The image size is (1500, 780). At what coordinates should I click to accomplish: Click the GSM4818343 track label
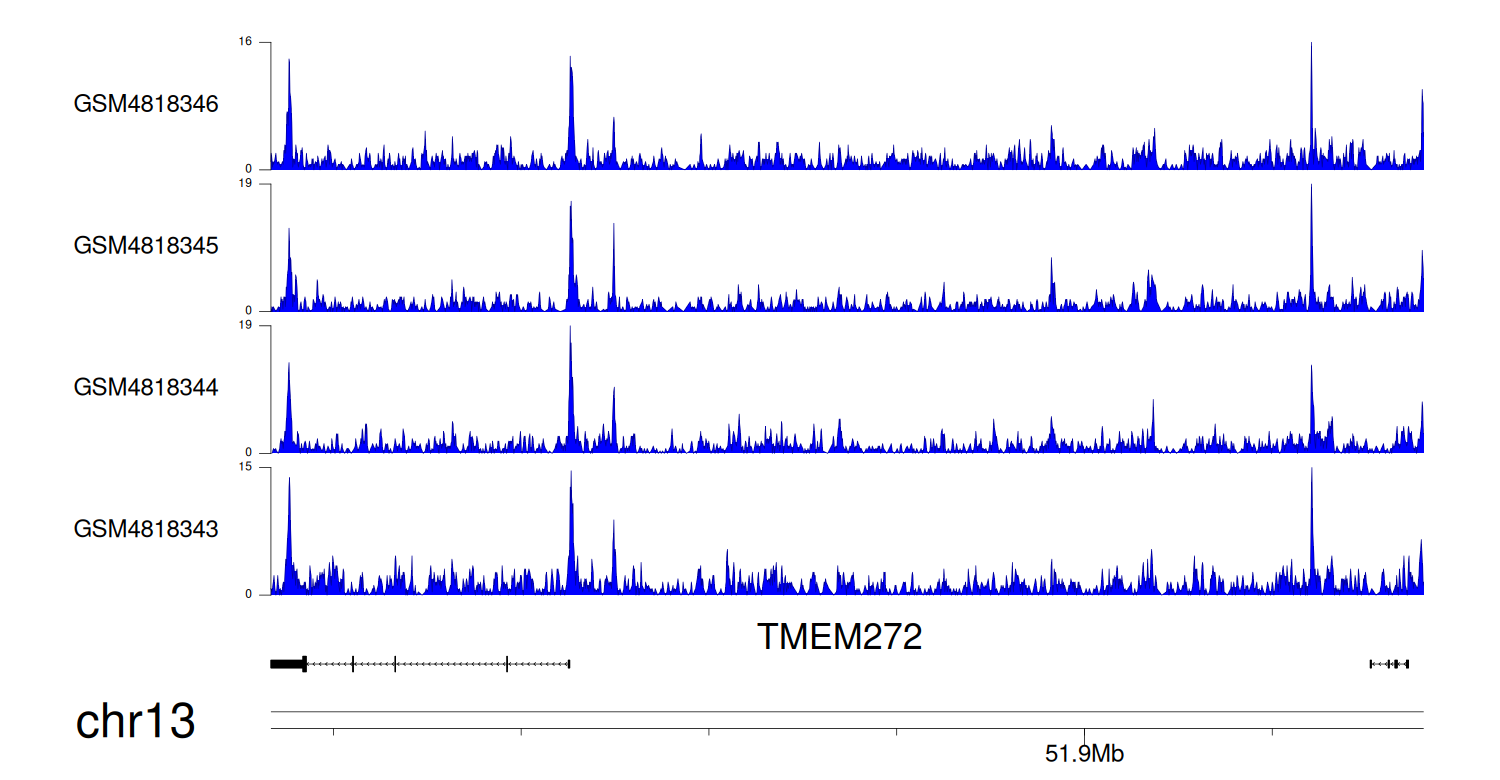(x=146, y=529)
